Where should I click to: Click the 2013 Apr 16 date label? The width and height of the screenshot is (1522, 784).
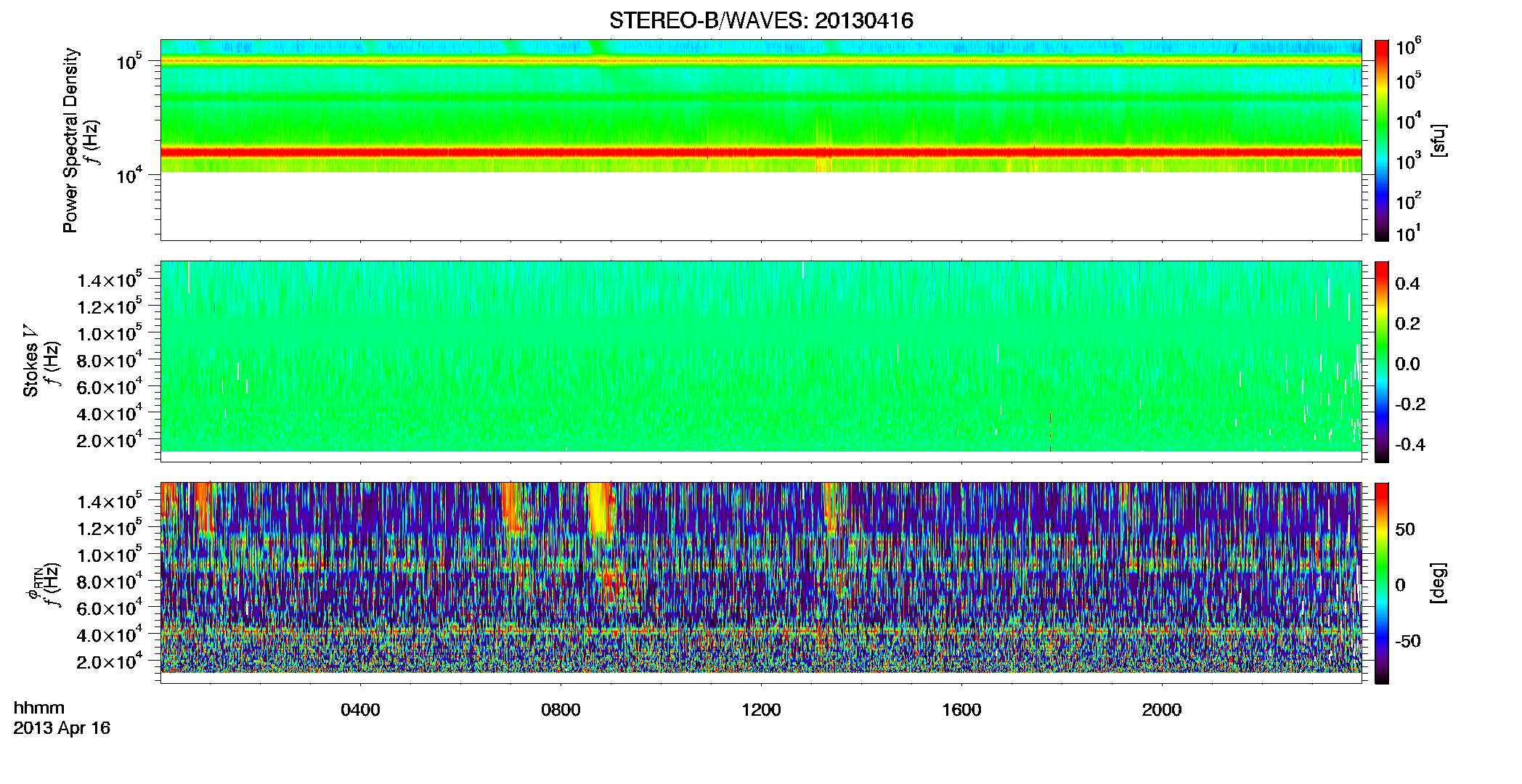62,728
